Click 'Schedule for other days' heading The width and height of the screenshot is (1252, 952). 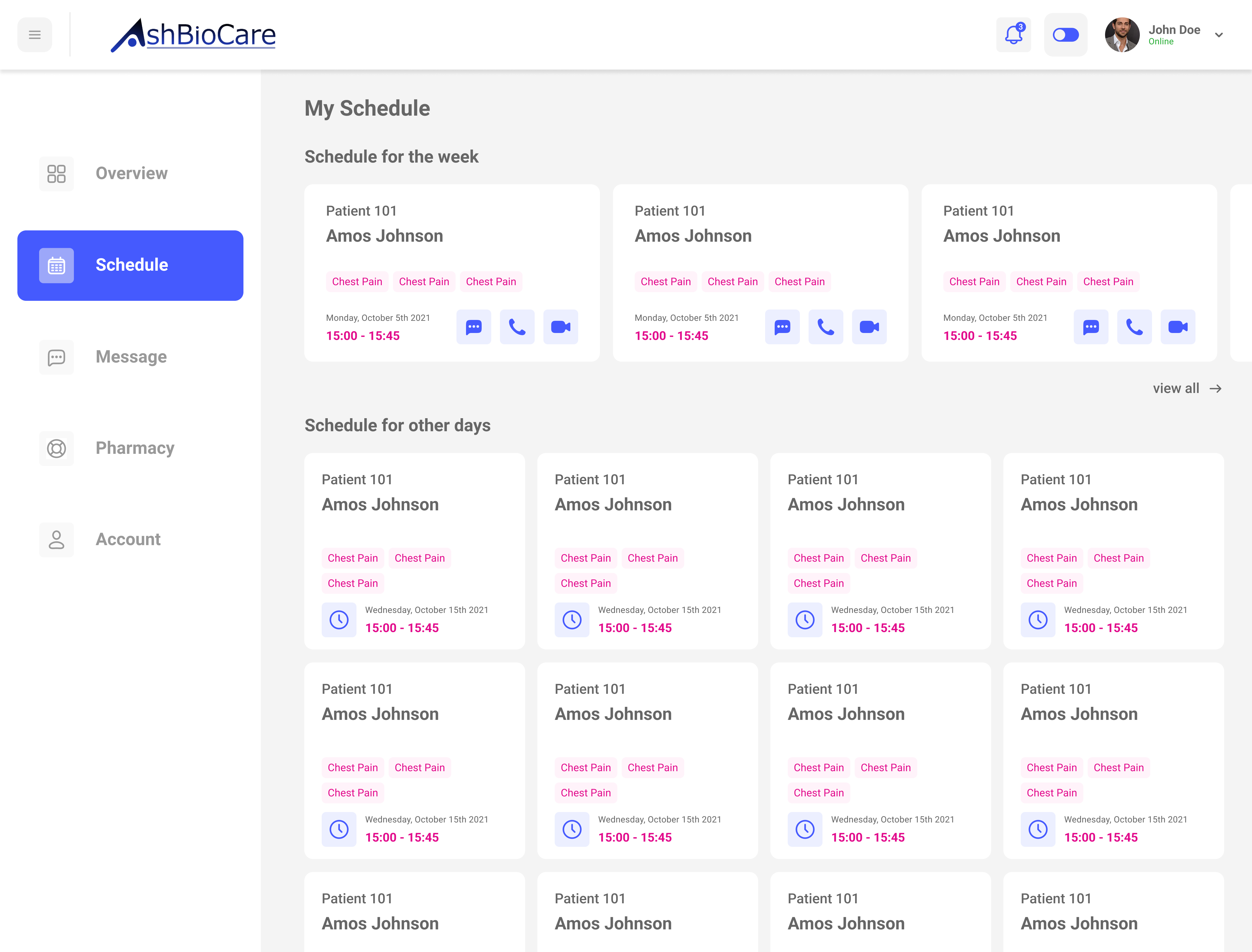pos(397,425)
